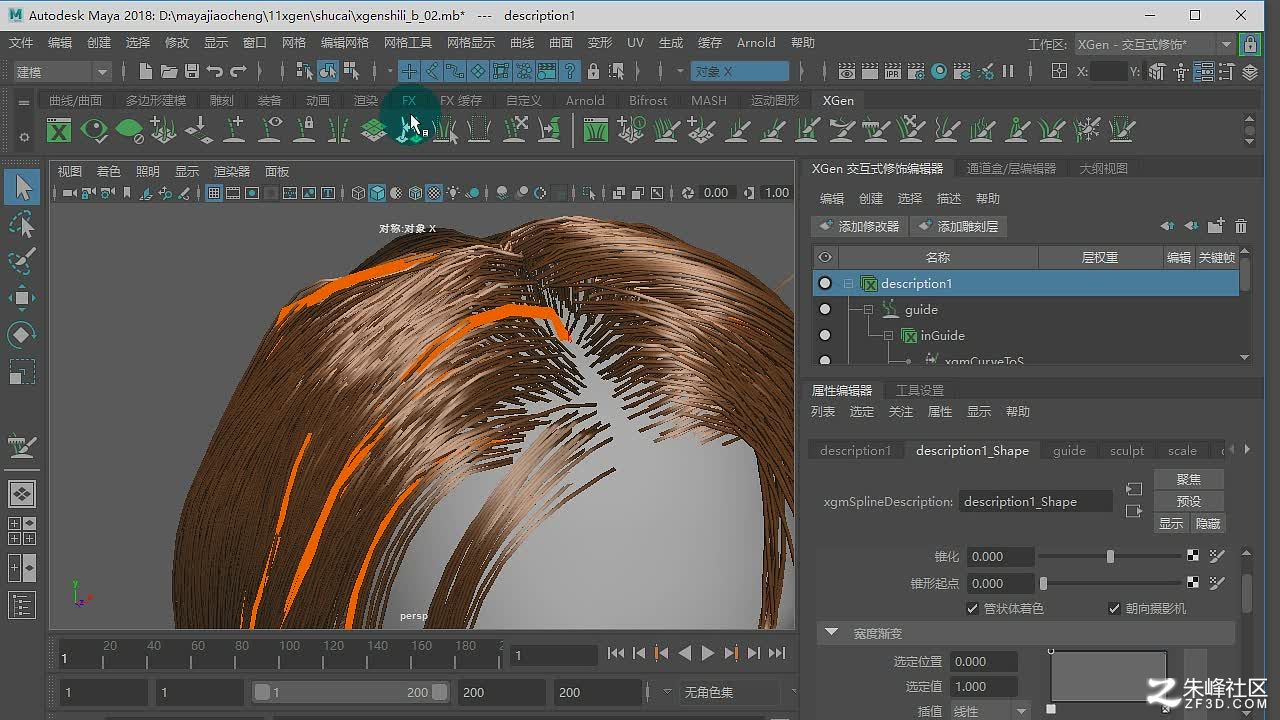
Task: Select the Paint Selection tool
Action: (22, 262)
